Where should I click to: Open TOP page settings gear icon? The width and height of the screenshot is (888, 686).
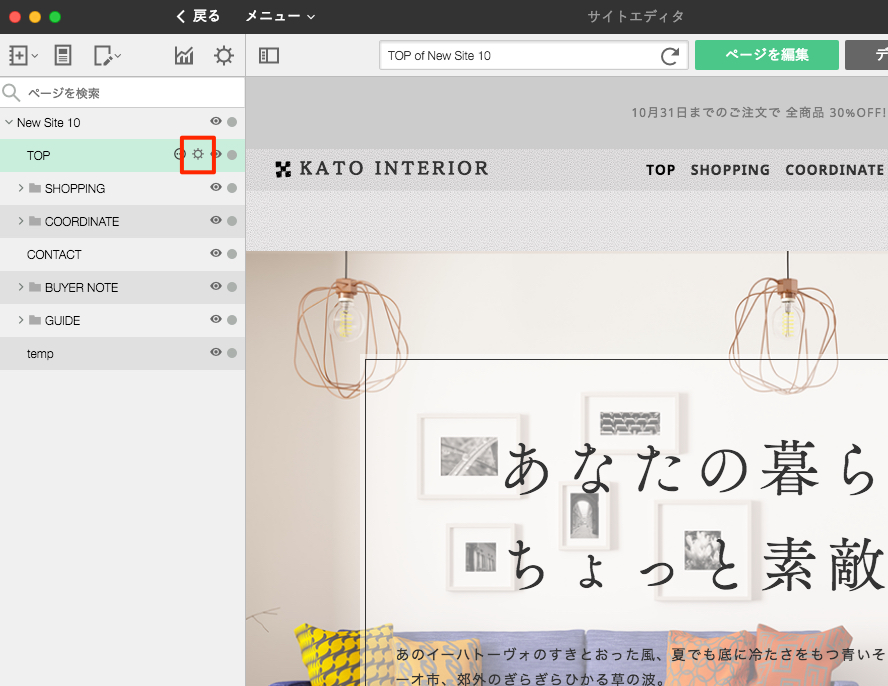tap(198, 154)
